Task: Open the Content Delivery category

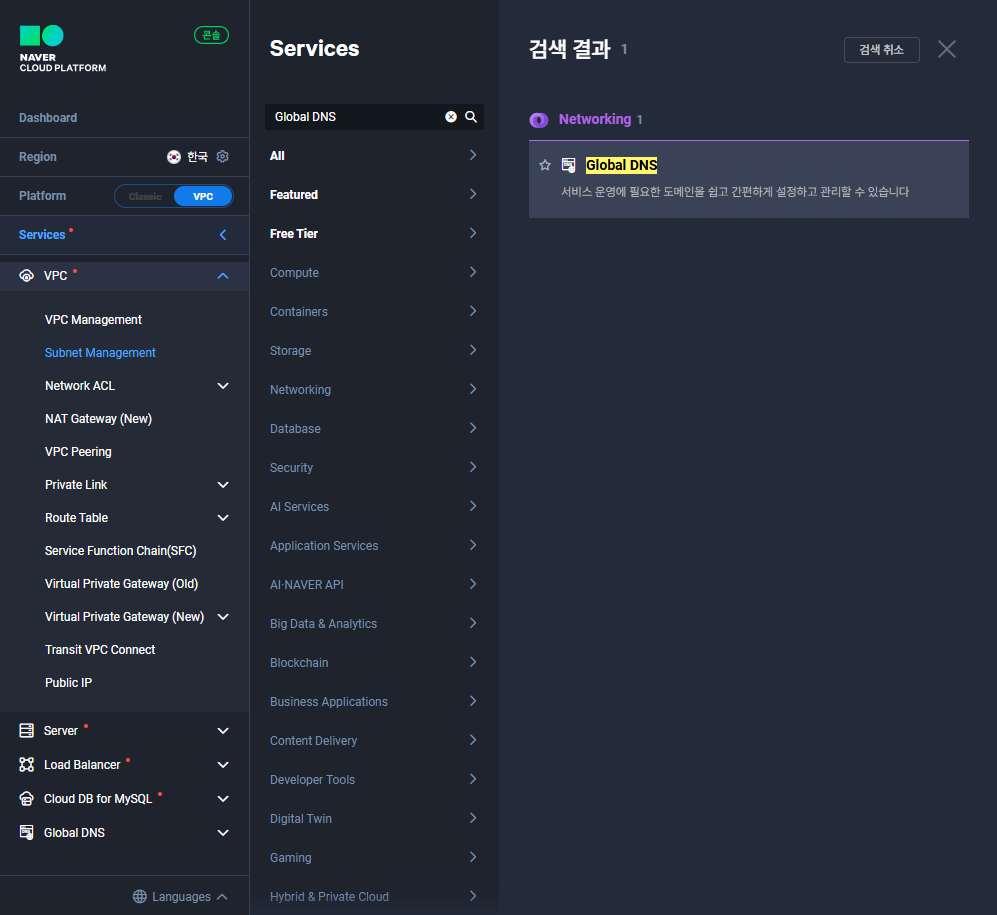Action: [x=374, y=741]
